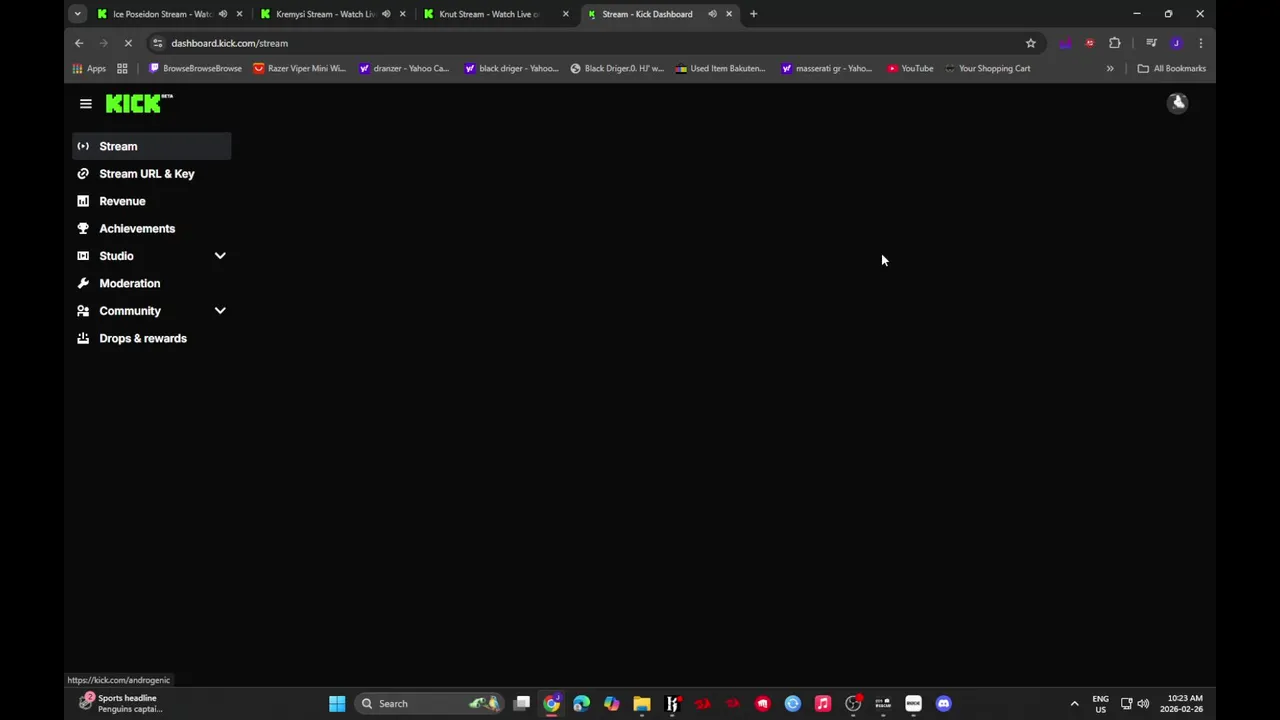Click the address bar URL
This screenshot has width=1280, height=720.
tap(229, 43)
